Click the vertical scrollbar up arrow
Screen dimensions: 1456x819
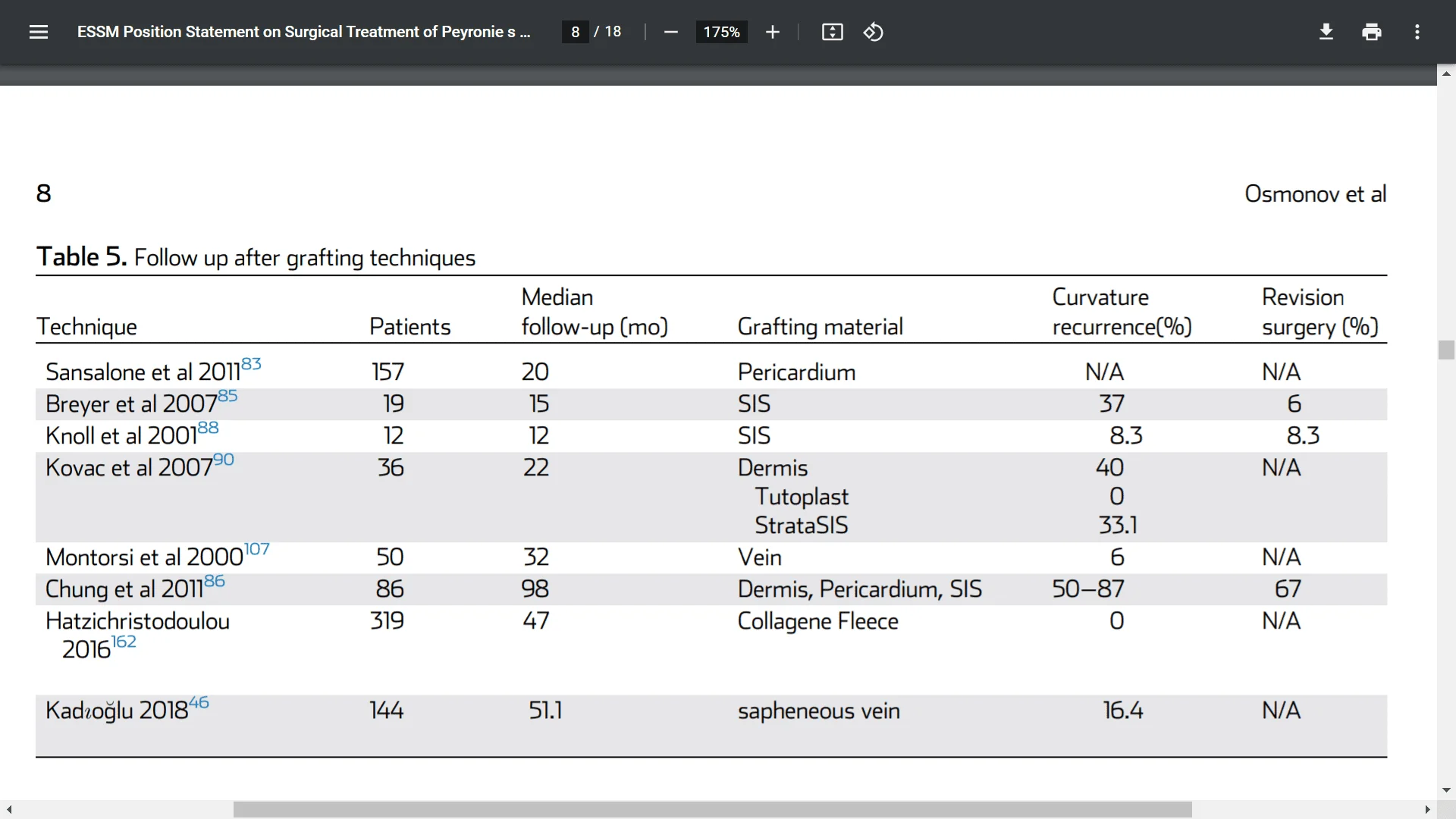coord(1446,74)
